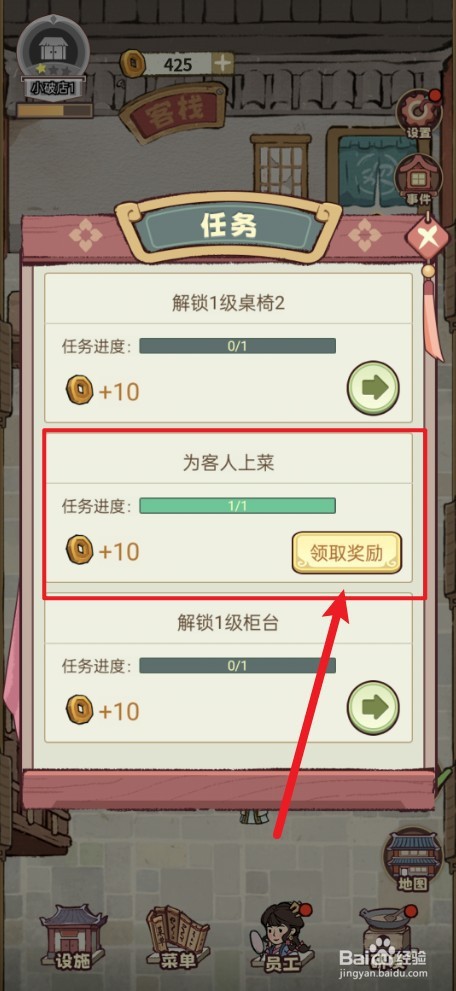Tap the 为客人上菜 progress bar showing 1/1

(237, 506)
